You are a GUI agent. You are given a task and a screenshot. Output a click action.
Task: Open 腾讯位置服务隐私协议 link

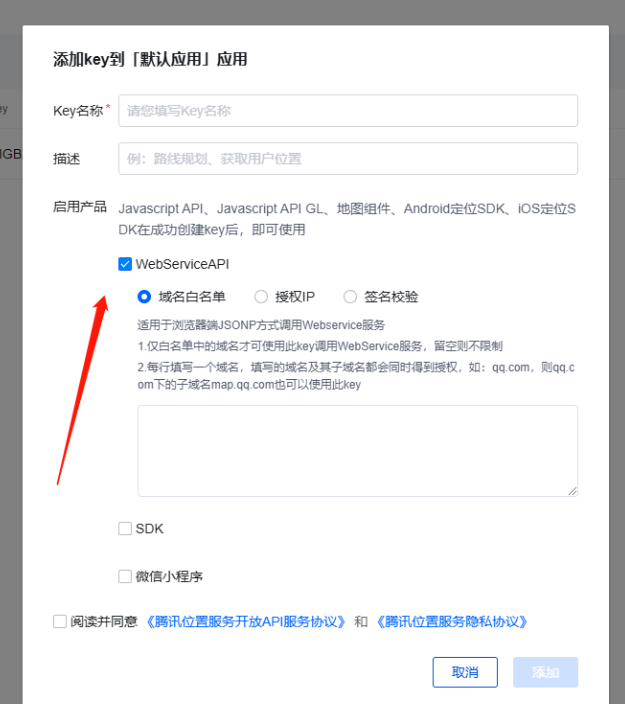coord(452,622)
